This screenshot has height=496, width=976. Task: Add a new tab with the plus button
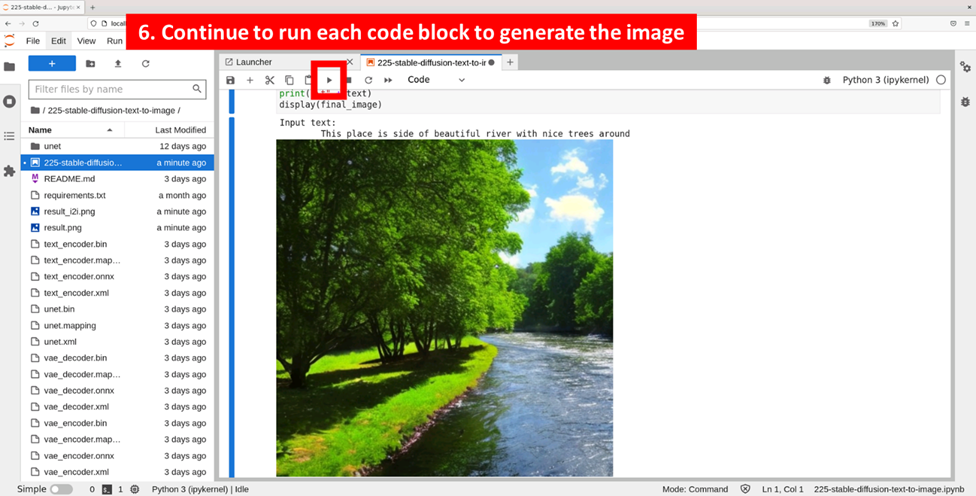tap(510, 62)
